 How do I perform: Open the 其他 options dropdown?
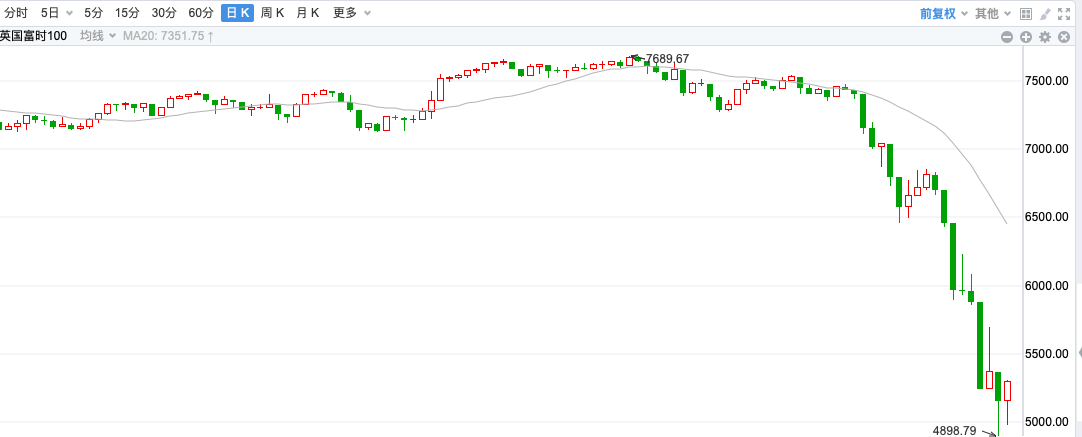(x=993, y=13)
